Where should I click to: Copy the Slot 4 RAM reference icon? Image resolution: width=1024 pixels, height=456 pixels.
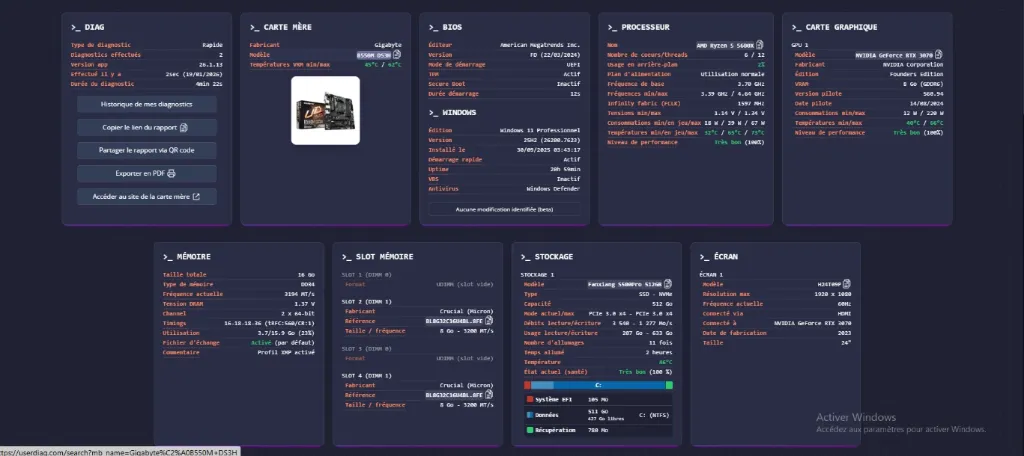(490, 395)
